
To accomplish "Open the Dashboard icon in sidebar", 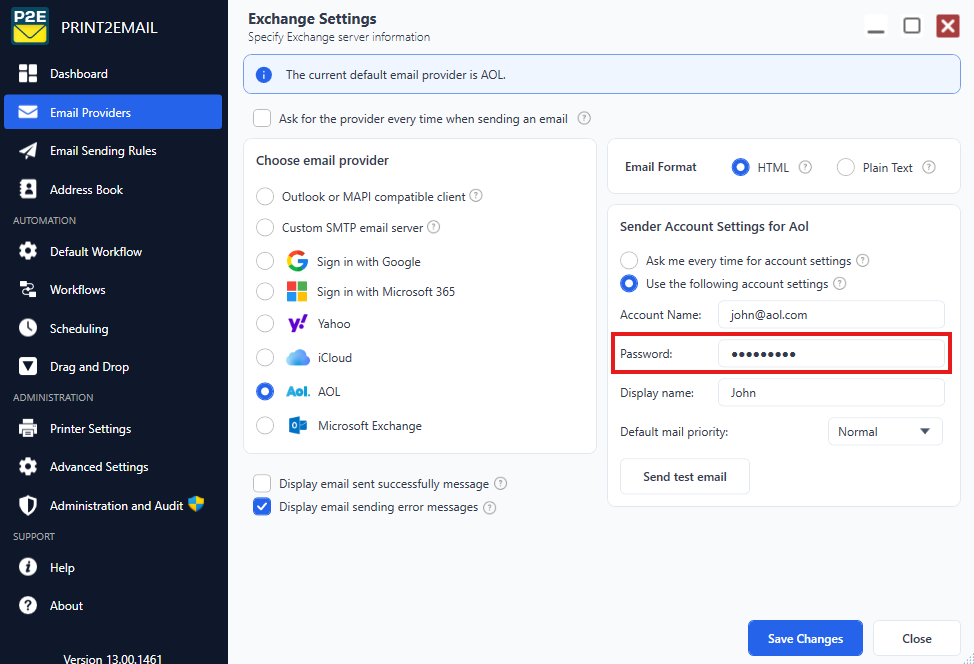I will (28, 73).
